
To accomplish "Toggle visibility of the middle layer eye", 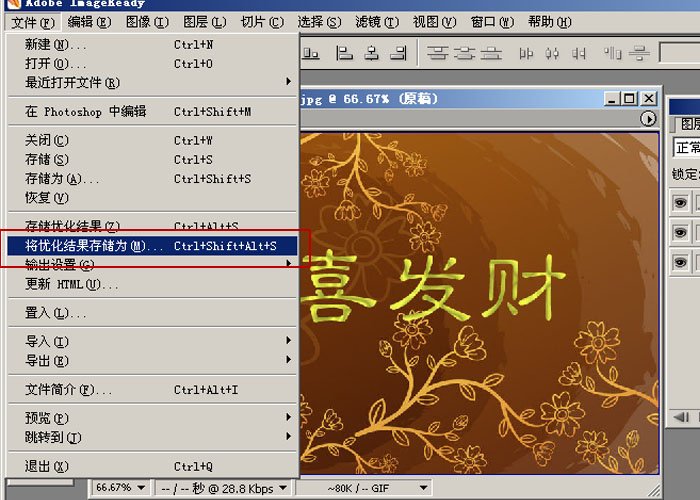I will tap(680, 233).
